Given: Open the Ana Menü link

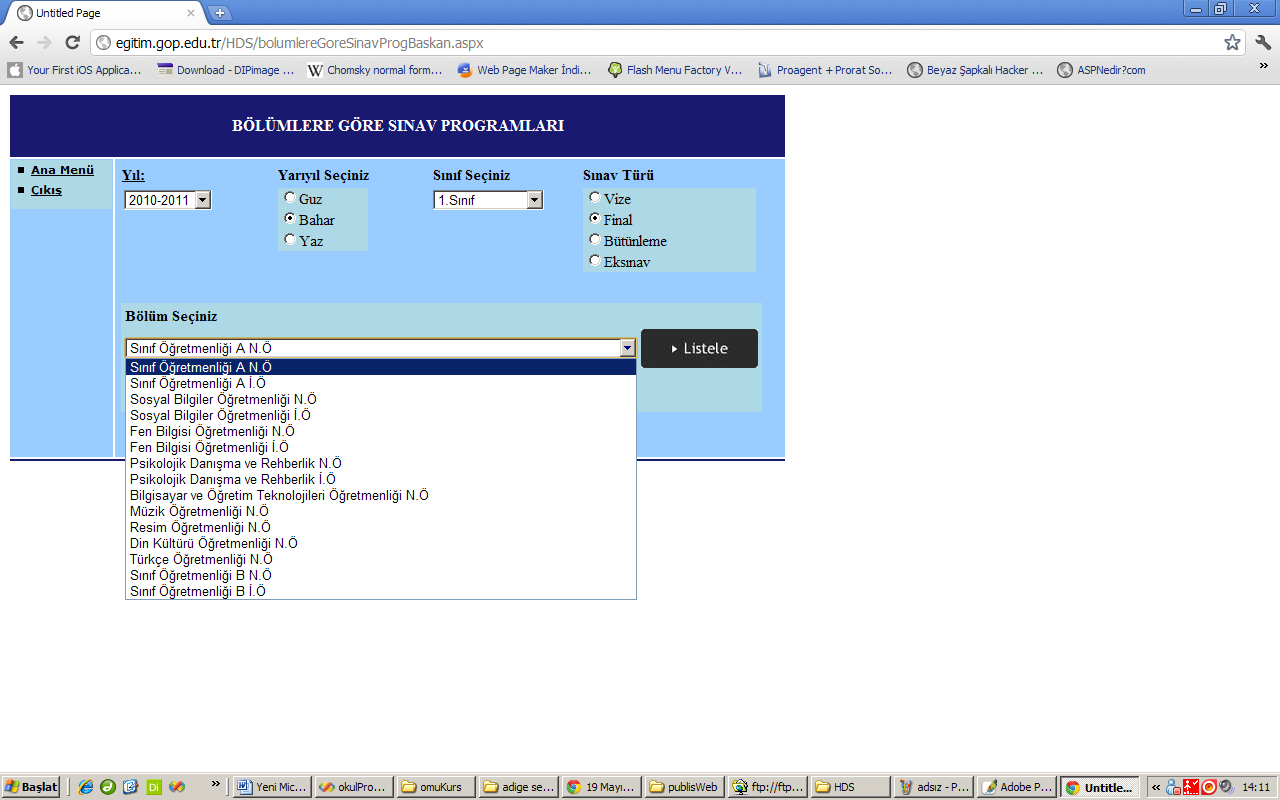Looking at the screenshot, I should point(62,170).
